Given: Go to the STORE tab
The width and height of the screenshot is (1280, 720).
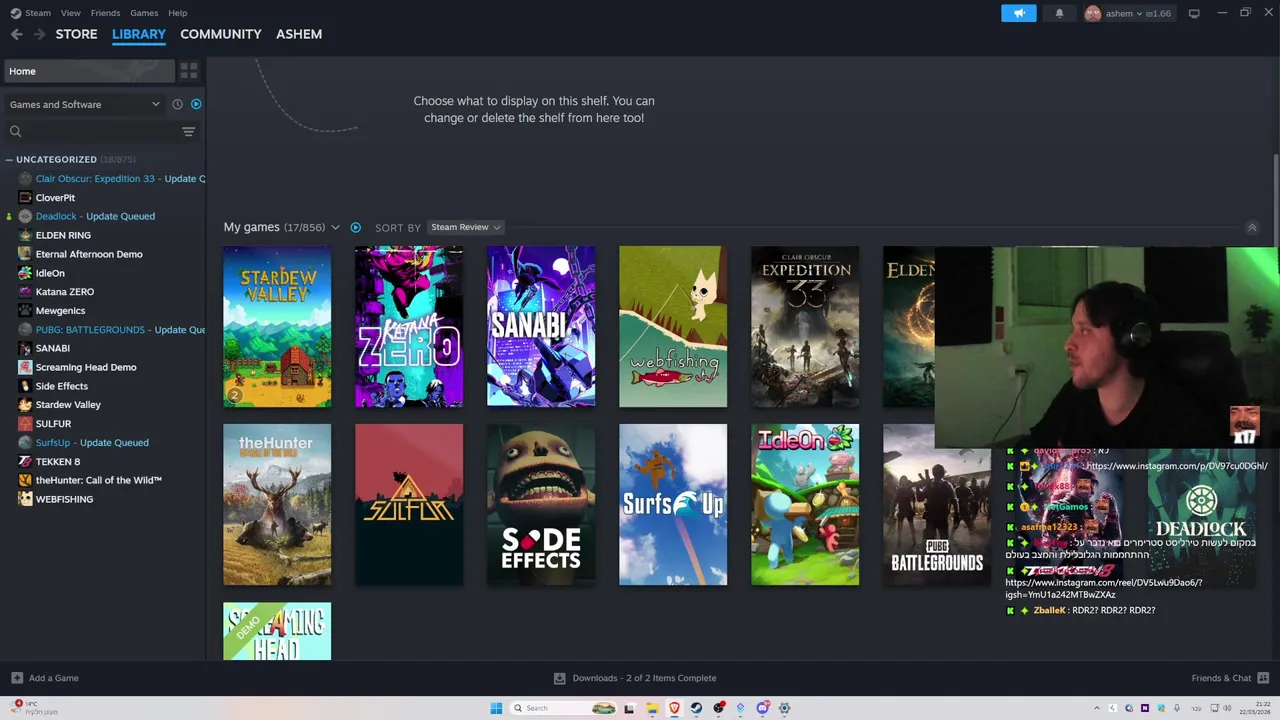Looking at the screenshot, I should [x=76, y=34].
